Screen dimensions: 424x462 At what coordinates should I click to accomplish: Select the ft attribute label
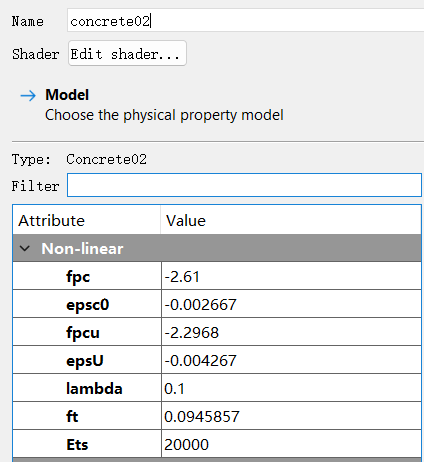72,417
